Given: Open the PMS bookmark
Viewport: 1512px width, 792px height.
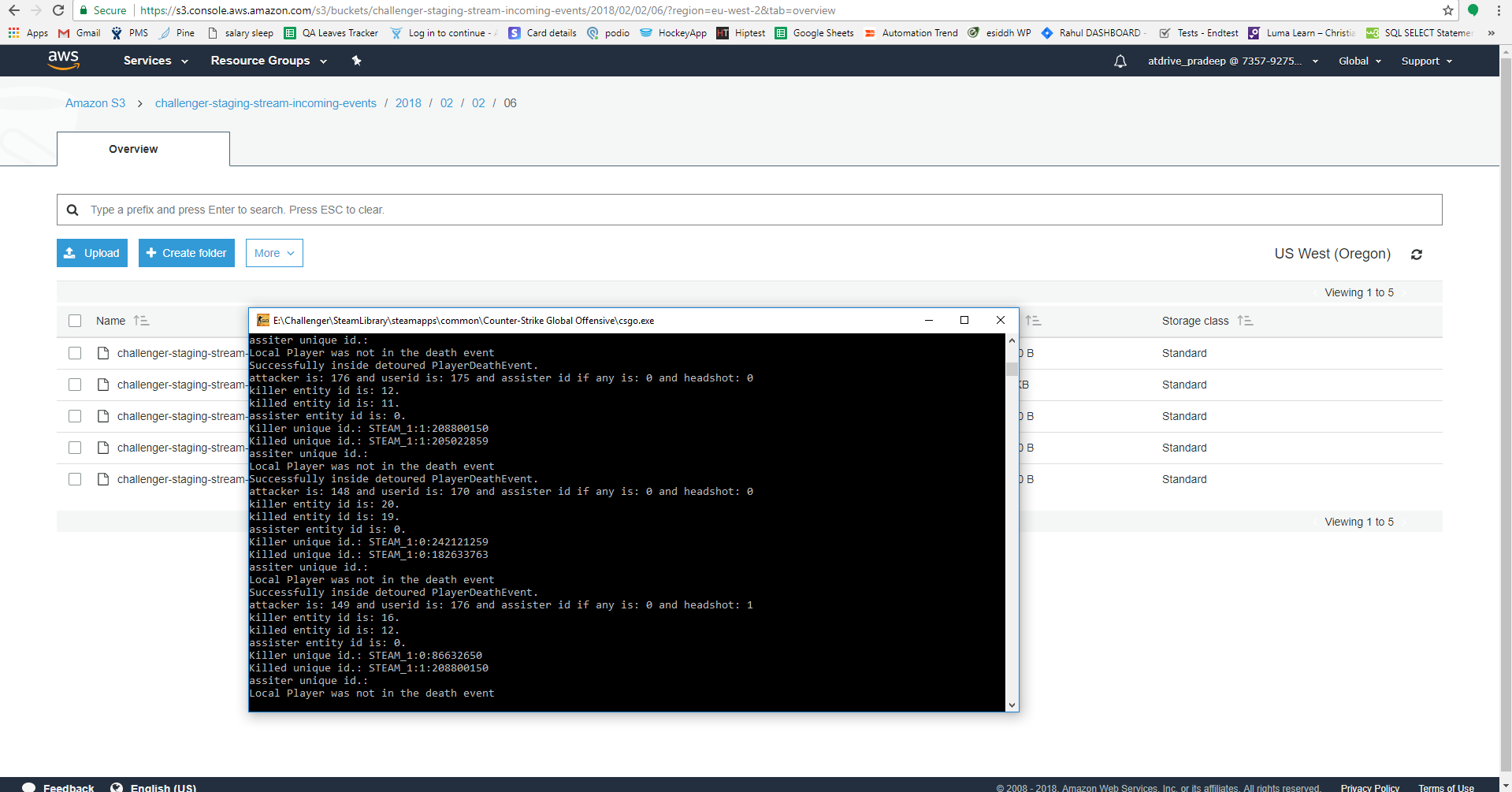Looking at the screenshot, I should [x=130, y=33].
